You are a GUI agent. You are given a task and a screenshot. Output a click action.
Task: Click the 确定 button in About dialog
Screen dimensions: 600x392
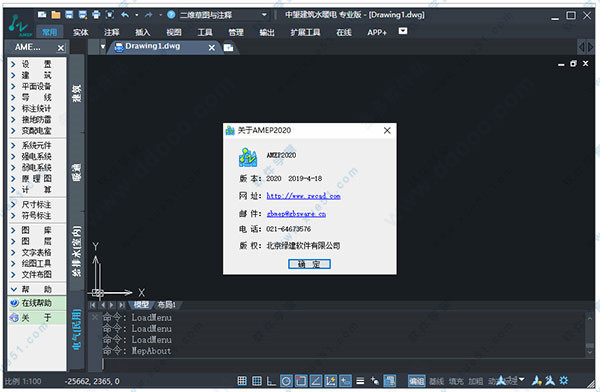309,264
